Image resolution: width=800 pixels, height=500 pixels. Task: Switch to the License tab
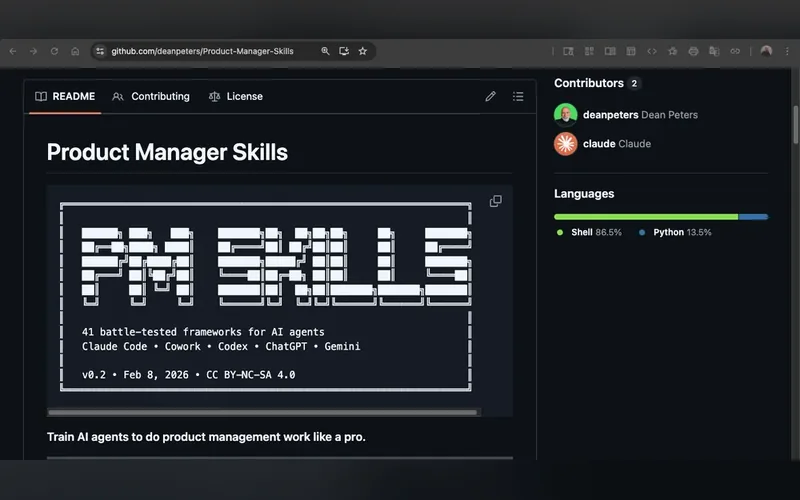[236, 96]
